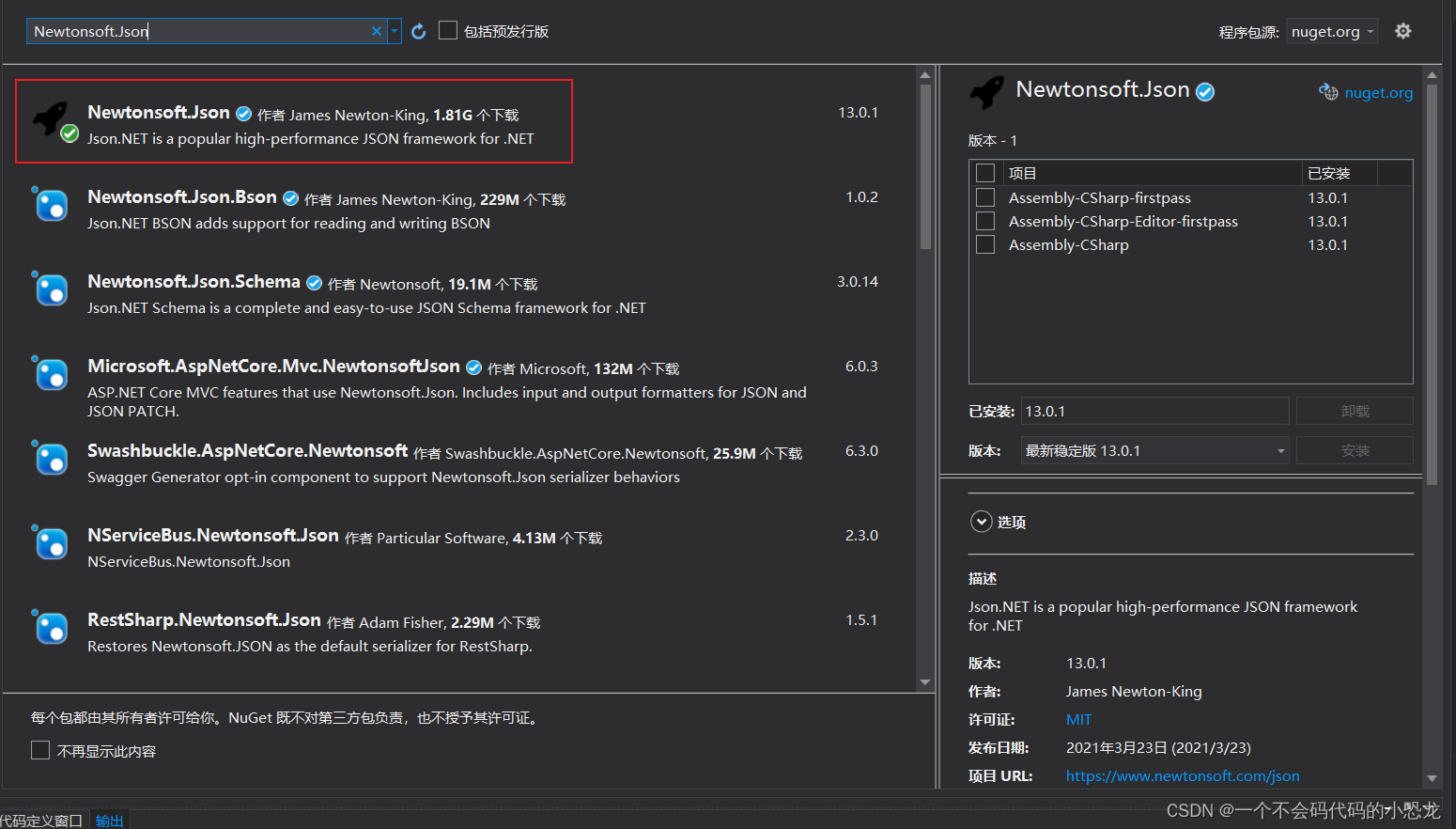Open the newtonsoft.com/json project URL
1456x829 pixels.
point(1183,775)
